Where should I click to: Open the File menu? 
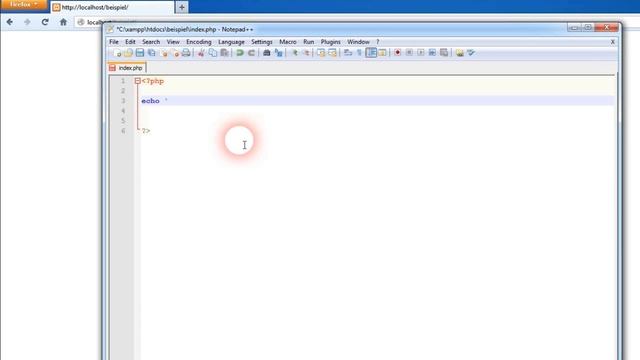[114, 42]
